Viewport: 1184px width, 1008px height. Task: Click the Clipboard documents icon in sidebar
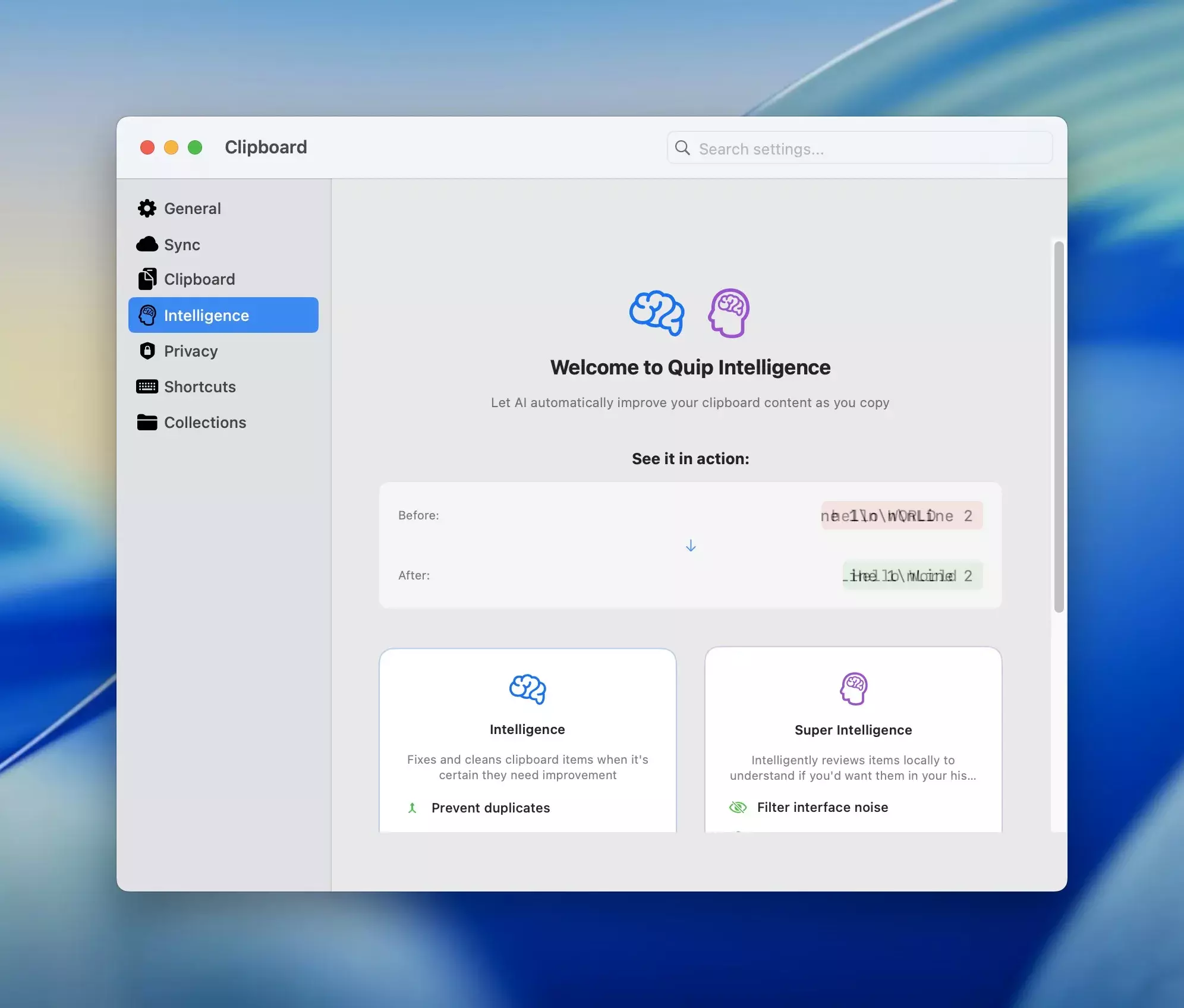[x=147, y=279]
